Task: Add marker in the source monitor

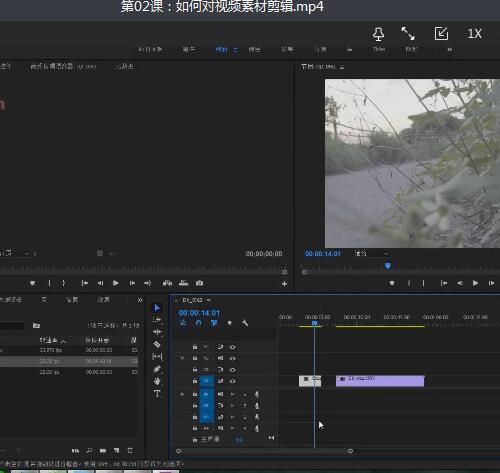Action: coord(32,283)
